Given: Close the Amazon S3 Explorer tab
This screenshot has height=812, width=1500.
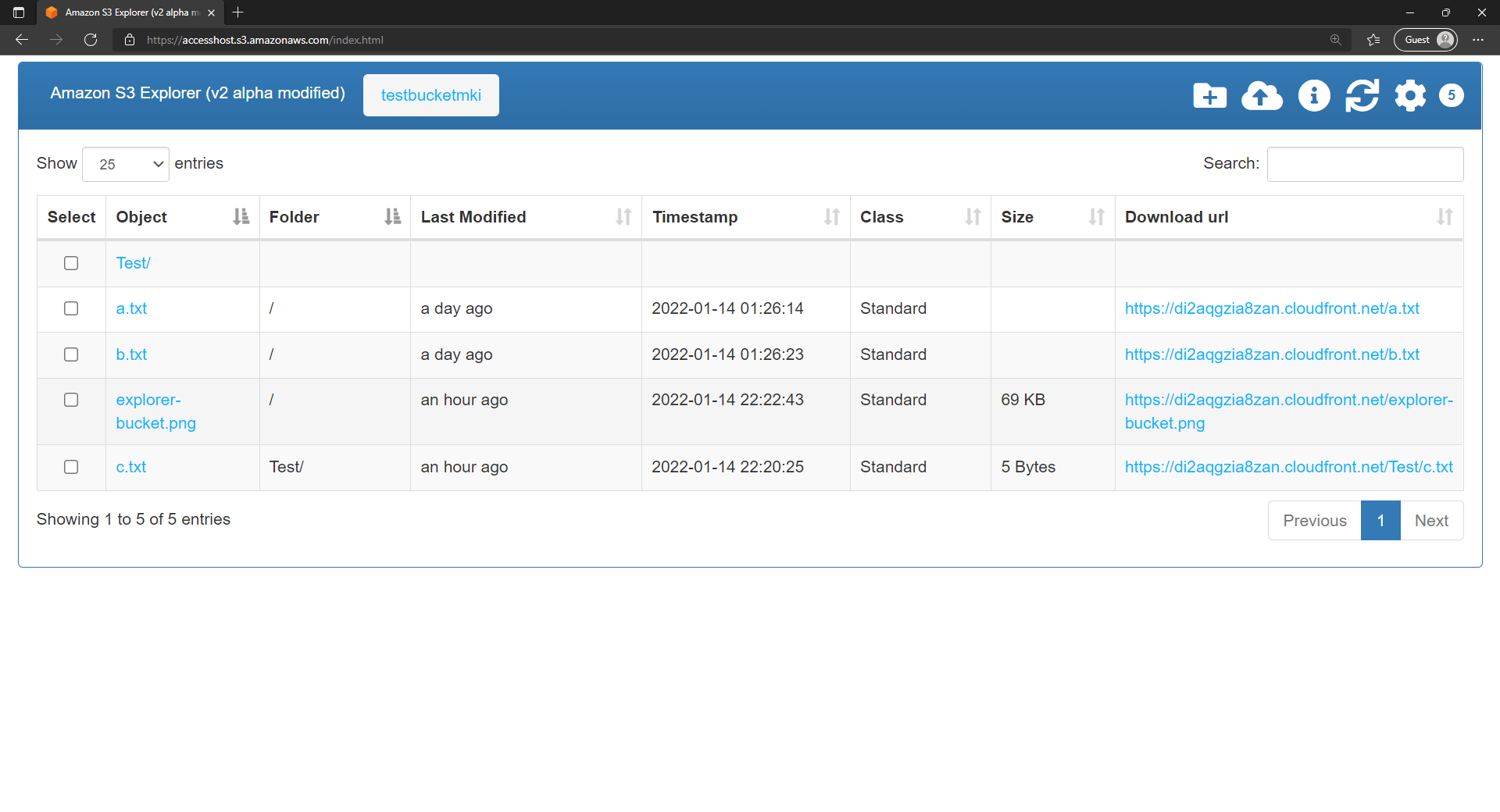Looking at the screenshot, I should click(x=211, y=12).
